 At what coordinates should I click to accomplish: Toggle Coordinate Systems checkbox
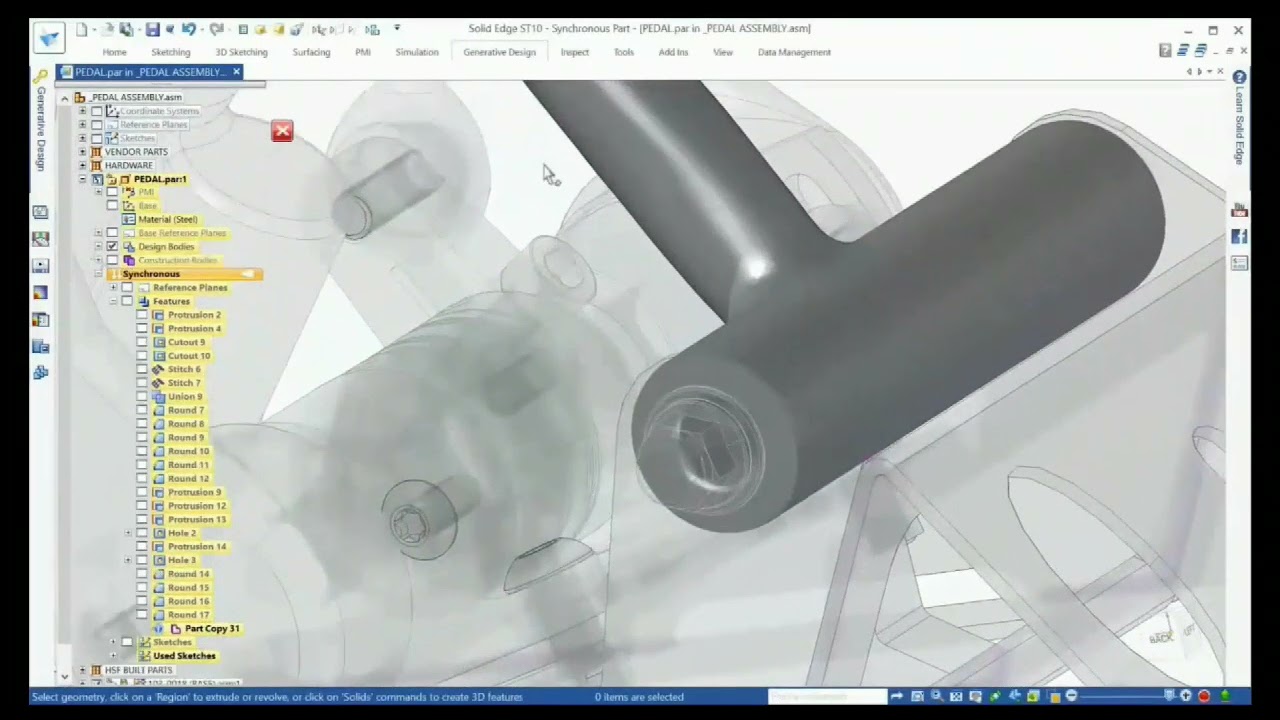[97, 111]
